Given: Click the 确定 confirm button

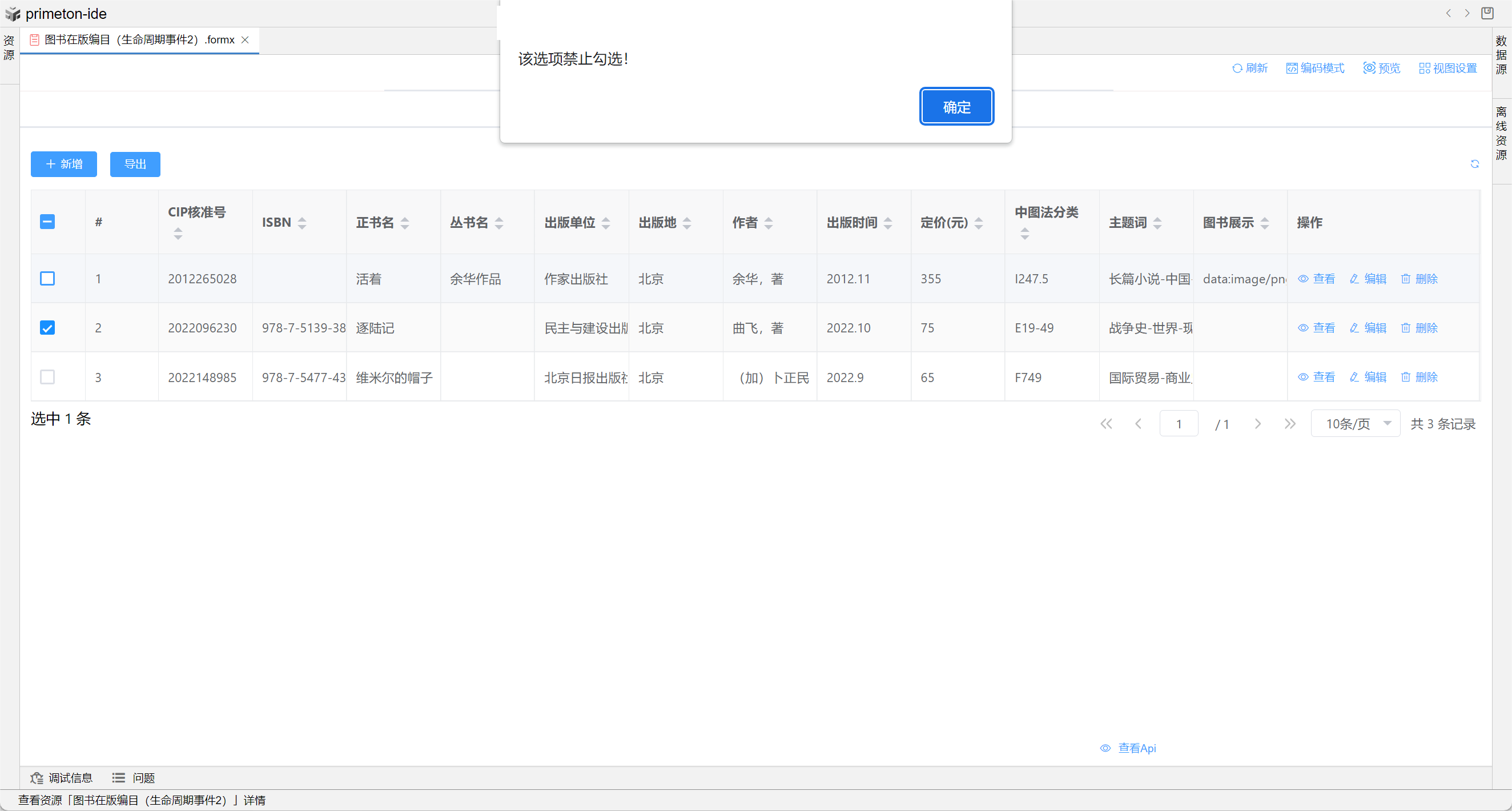Looking at the screenshot, I should (956, 107).
